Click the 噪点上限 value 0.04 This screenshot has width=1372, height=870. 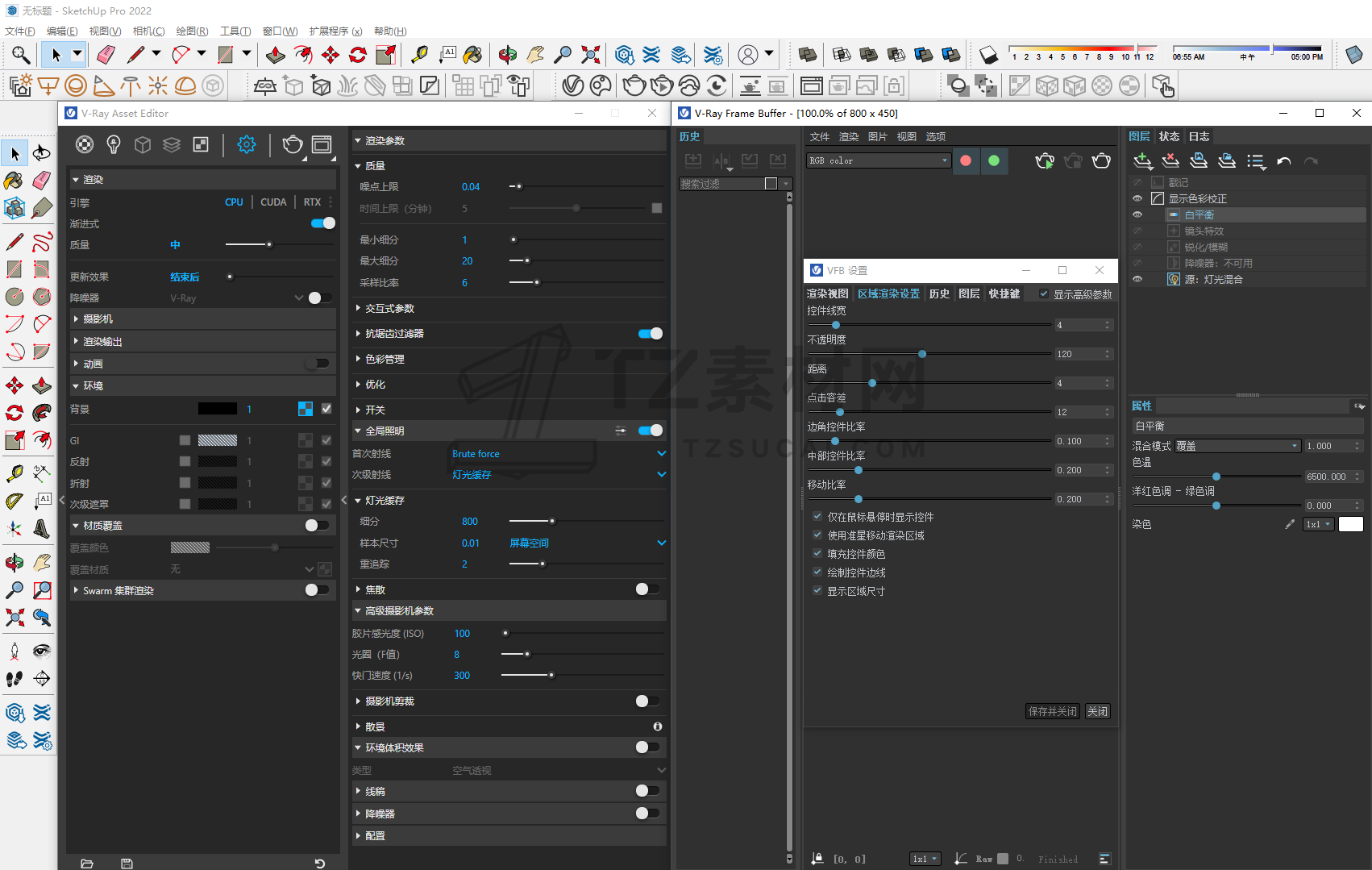pyautogui.click(x=471, y=187)
